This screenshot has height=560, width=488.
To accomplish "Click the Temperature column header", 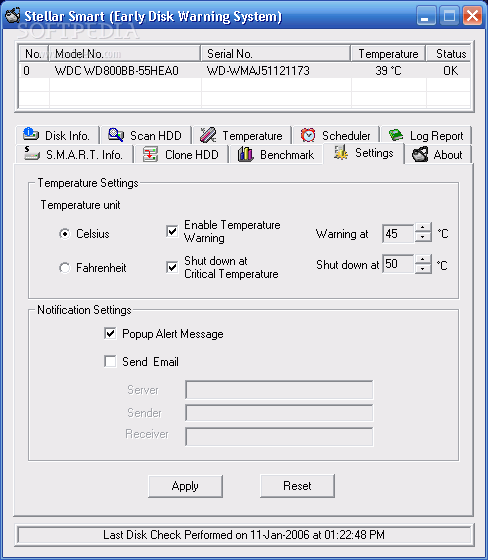I will pyautogui.click(x=388, y=54).
